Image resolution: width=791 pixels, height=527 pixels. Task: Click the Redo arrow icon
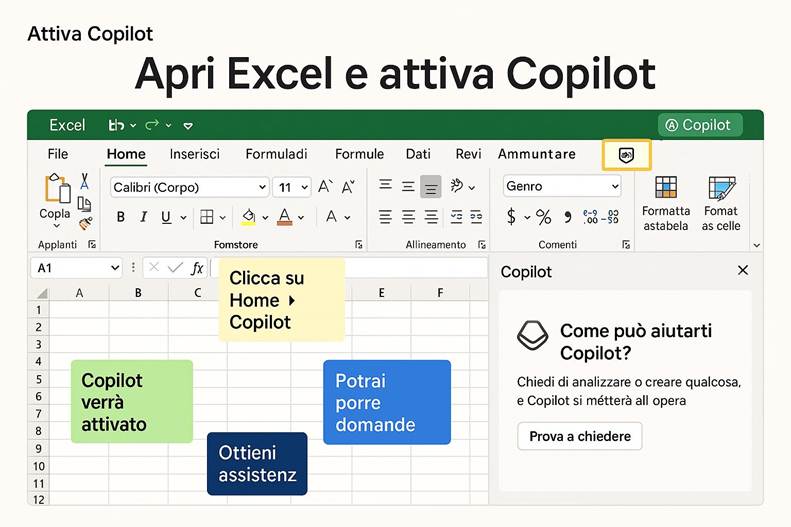tap(152, 125)
